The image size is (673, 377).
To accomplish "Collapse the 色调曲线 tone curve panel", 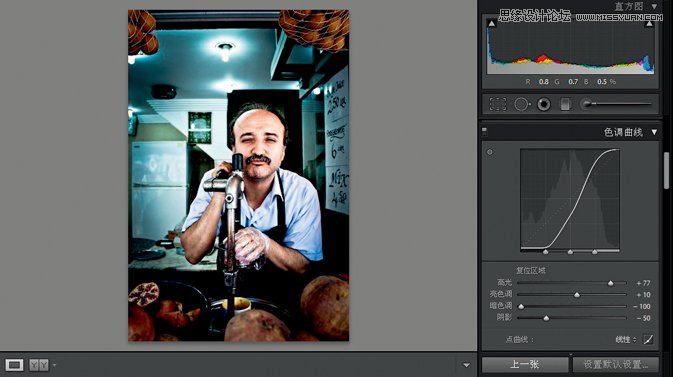I will coord(654,132).
